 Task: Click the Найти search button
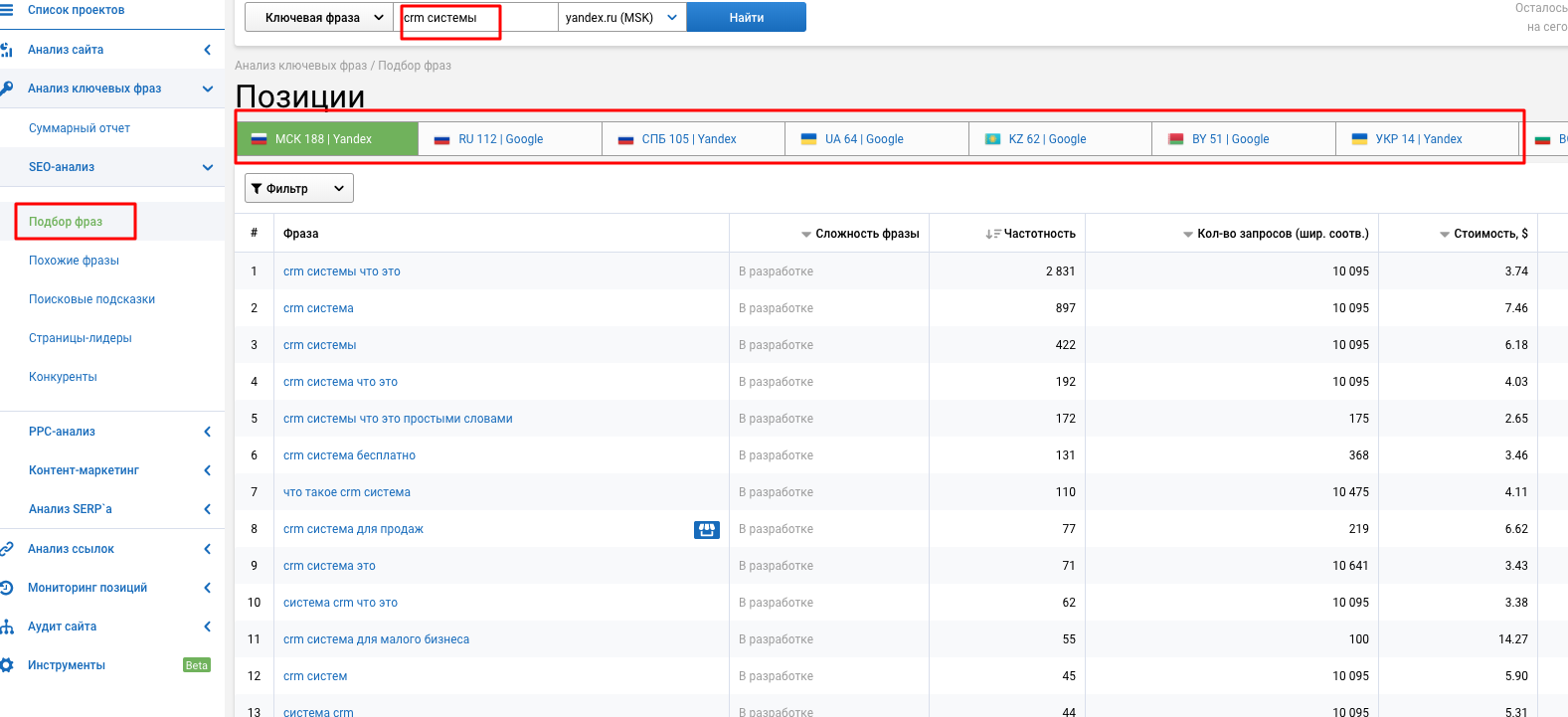coord(747,18)
